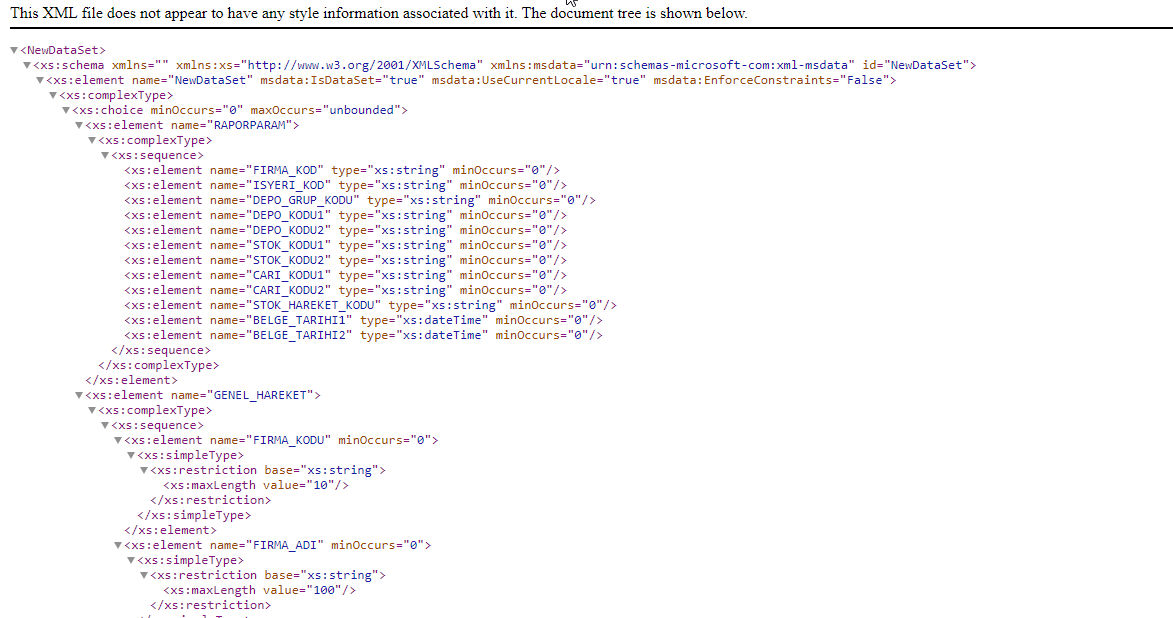1173x618 pixels.
Task: Collapse the GENEL_HAREKET element node
Action: (x=78, y=395)
